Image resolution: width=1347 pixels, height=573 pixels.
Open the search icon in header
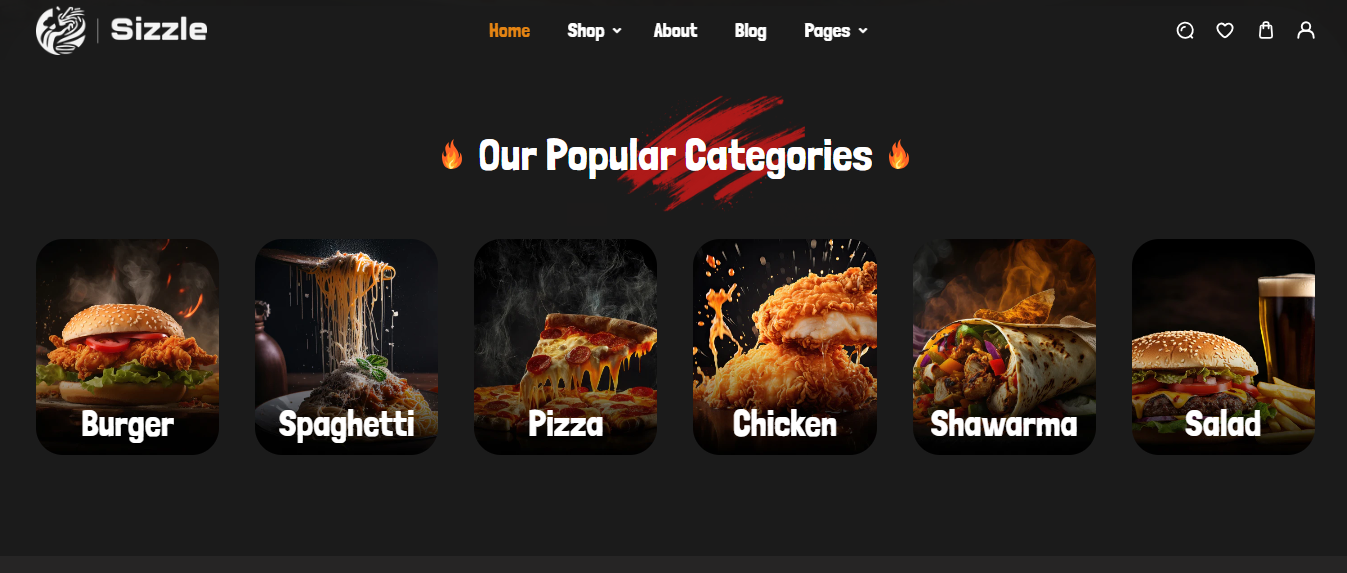1185,31
